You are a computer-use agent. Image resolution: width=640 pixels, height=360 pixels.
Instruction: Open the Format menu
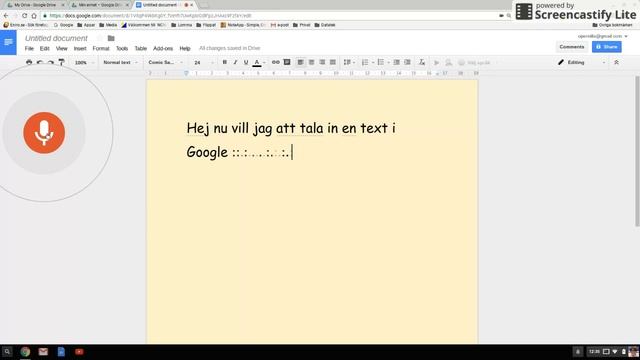pos(101,48)
